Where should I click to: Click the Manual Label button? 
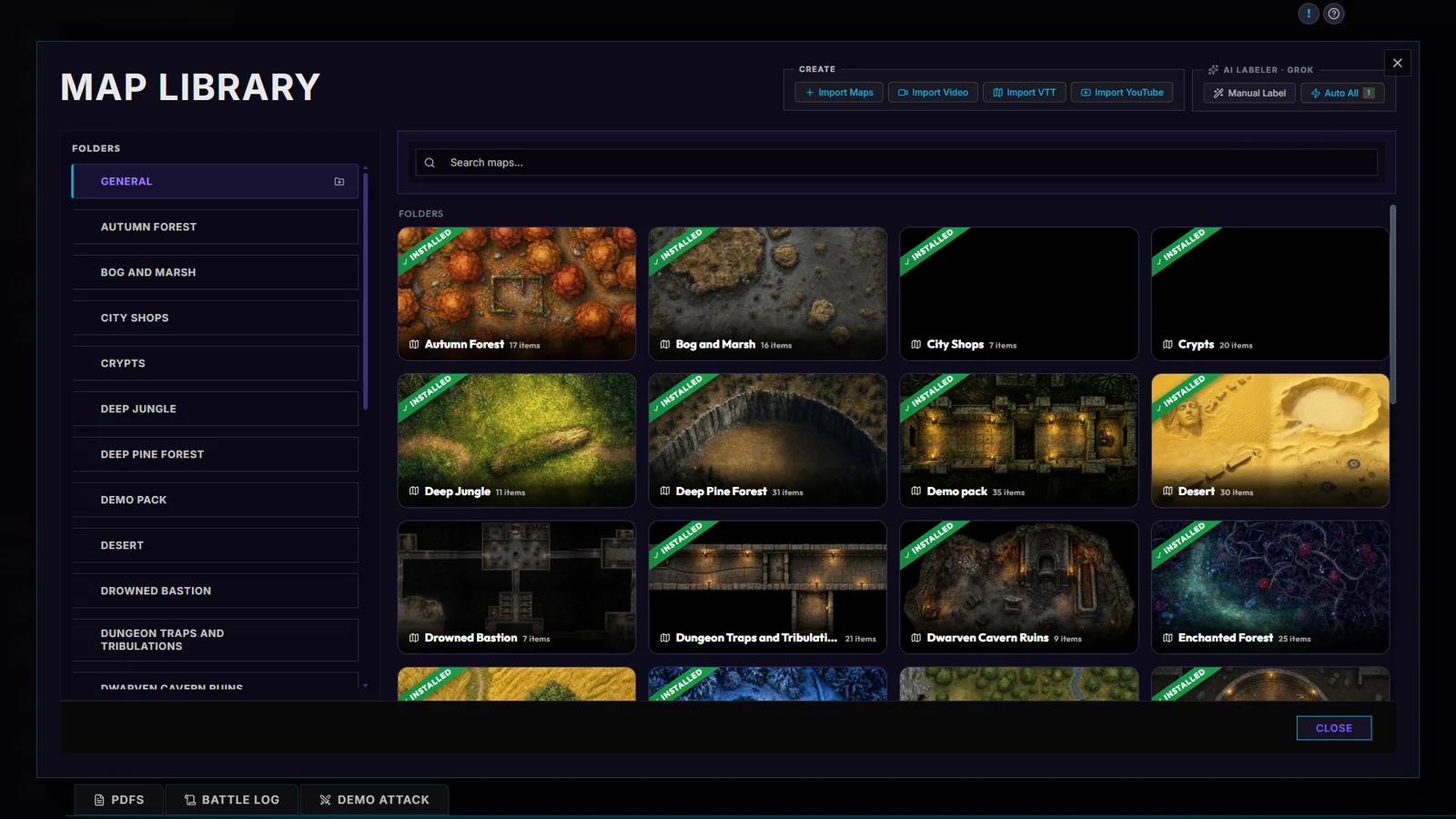click(x=1249, y=93)
